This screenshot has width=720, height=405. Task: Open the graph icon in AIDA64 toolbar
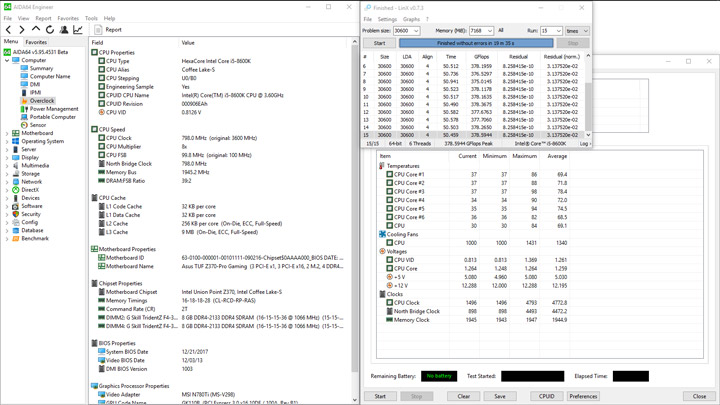(78, 30)
